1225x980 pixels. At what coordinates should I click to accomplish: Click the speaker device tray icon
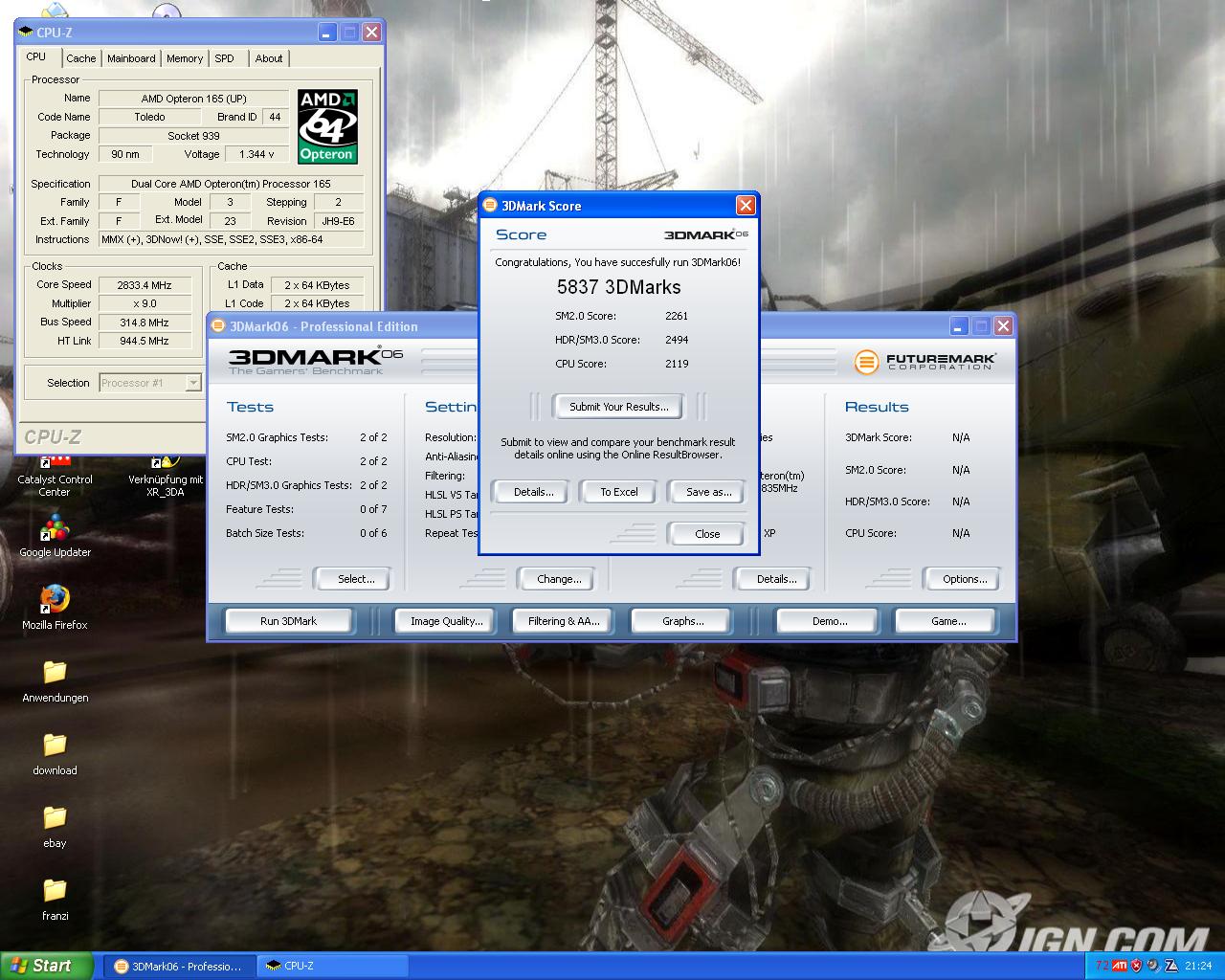point(1153,966)
